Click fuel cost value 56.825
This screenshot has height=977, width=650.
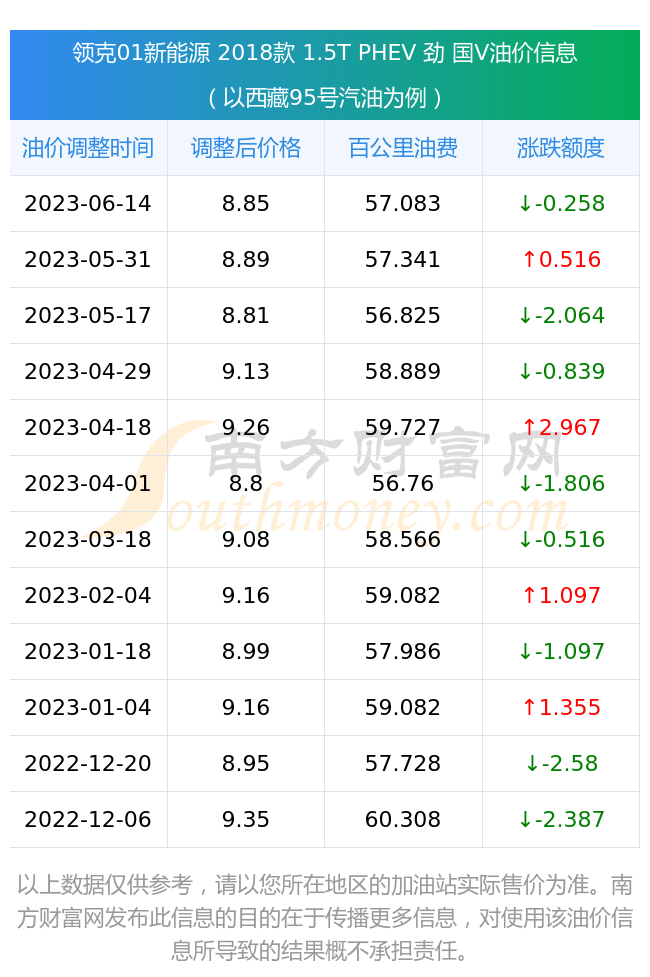403,315
